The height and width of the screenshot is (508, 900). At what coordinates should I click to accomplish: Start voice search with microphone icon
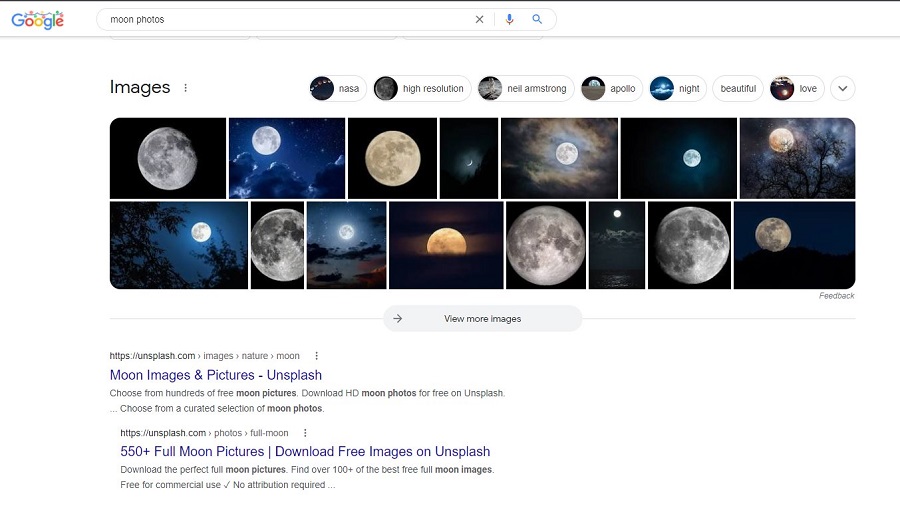[509, 19]
